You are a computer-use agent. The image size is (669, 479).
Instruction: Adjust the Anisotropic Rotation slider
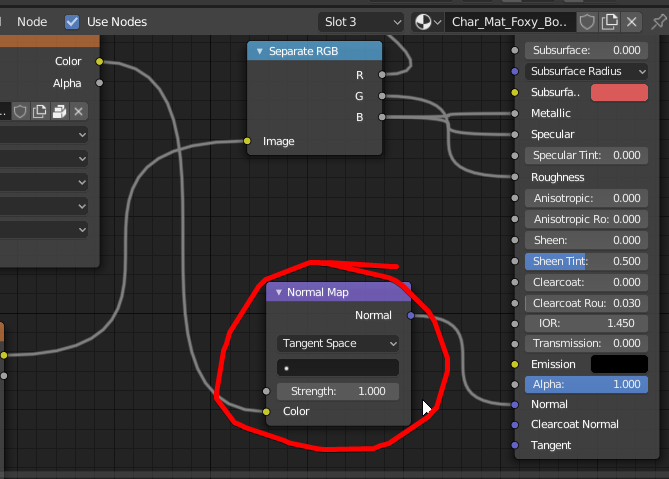(586, 219)
